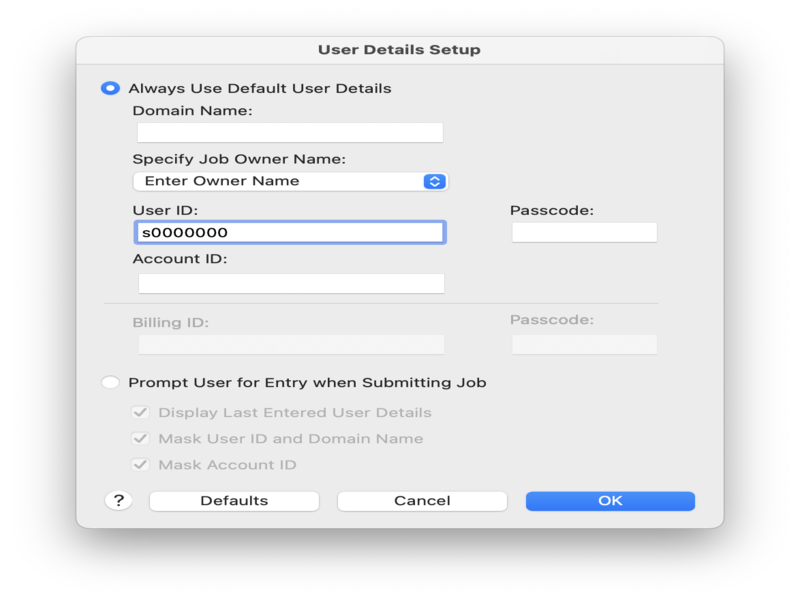
Task: Click the 'Billing ID:' label
Action: (x=170, y=322)
